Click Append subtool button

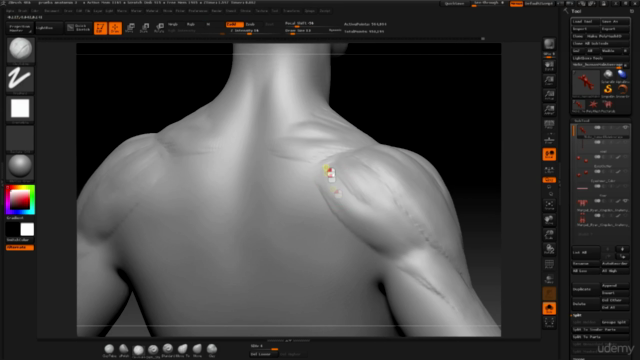(x=615, y=286)
